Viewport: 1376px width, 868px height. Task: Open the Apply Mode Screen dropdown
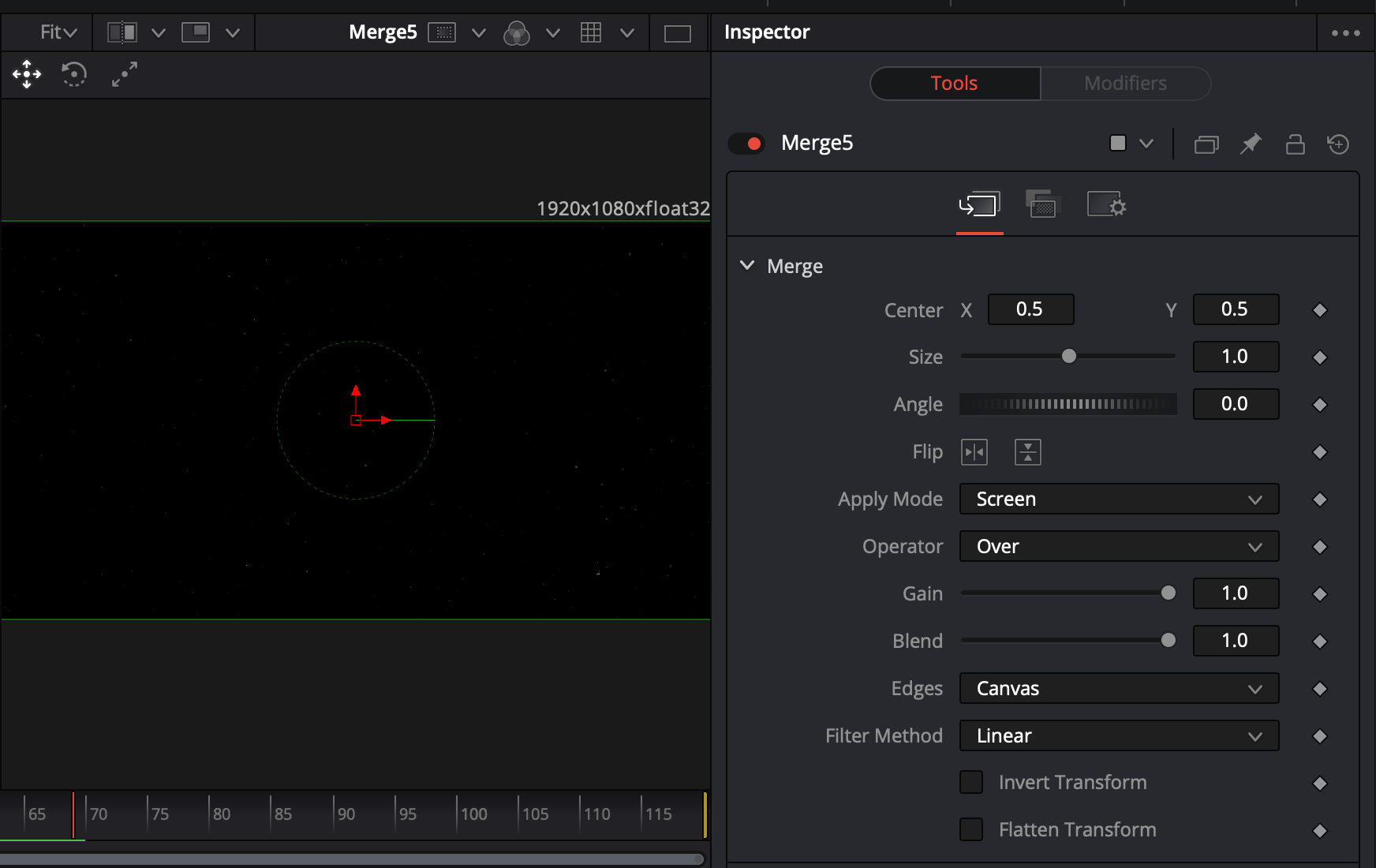1119,499
